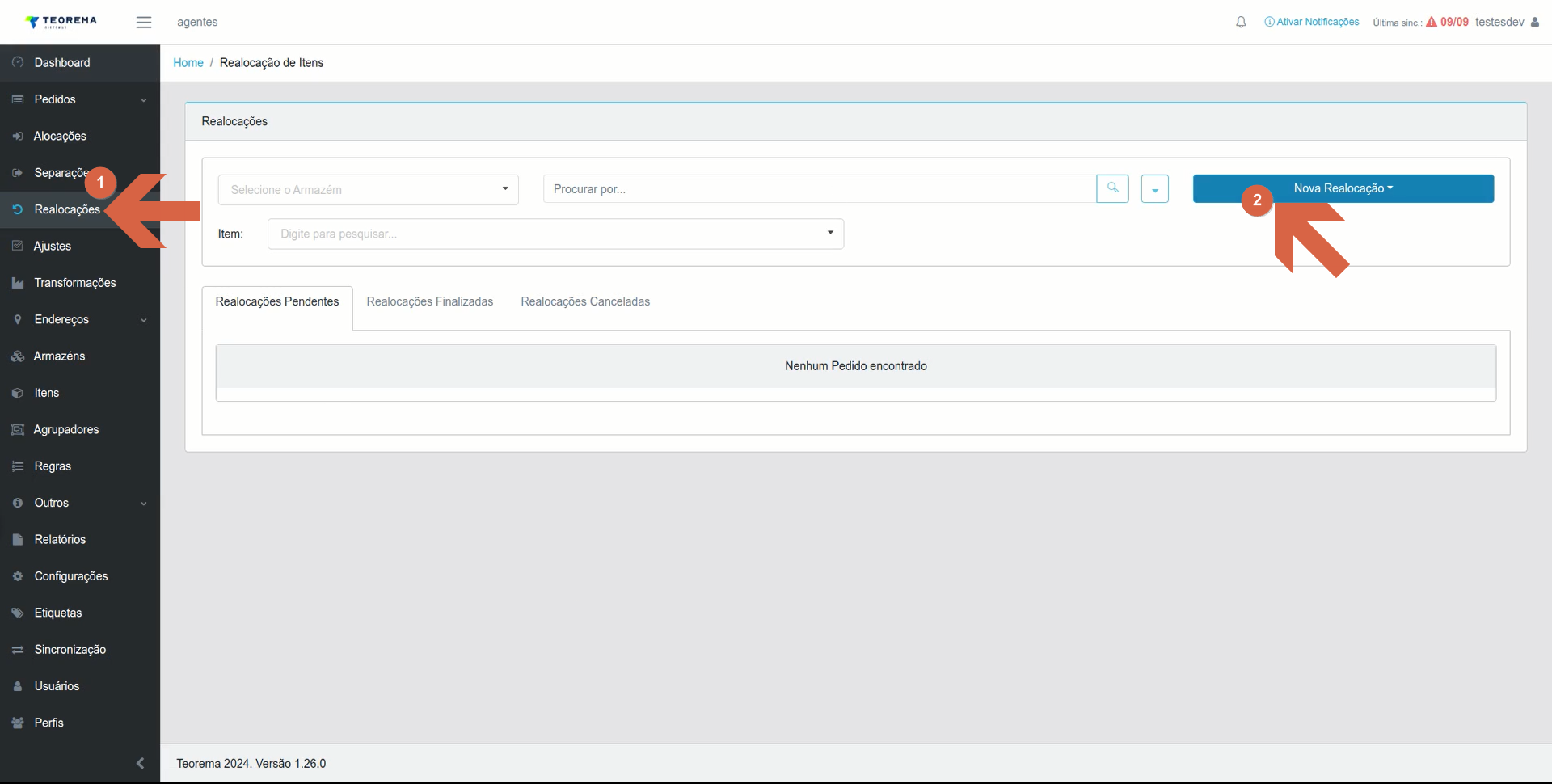
Task: Click the Usuários person icon
Action: point(18,686)
